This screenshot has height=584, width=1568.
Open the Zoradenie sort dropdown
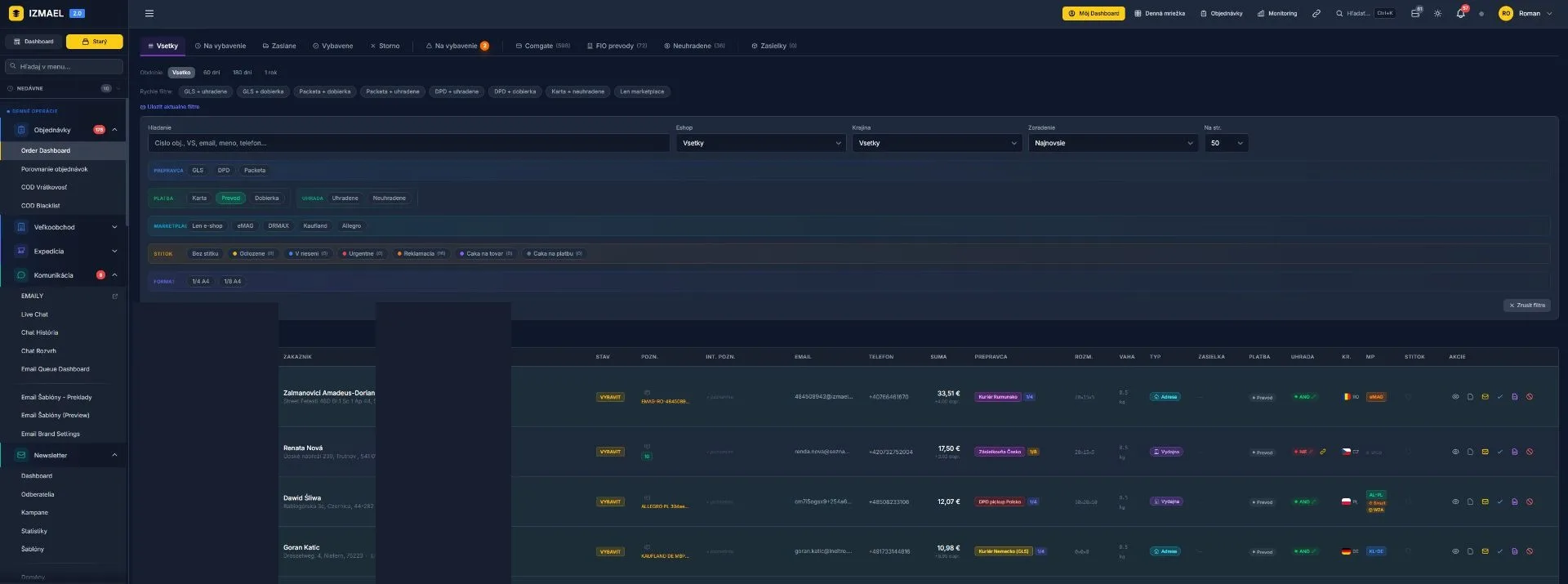pyautogui.click(x=1113, y=143)
